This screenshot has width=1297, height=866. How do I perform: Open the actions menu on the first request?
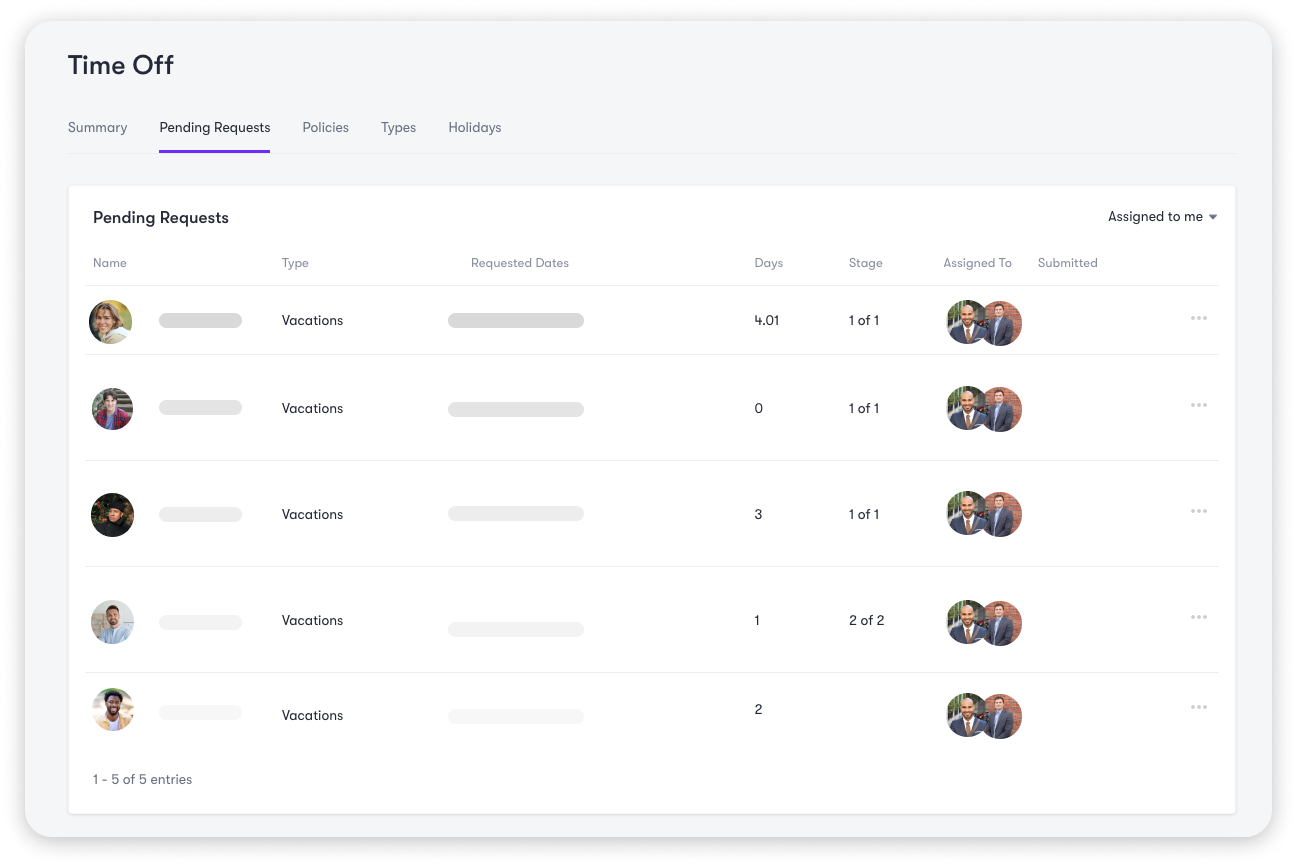click(1198, 317)
